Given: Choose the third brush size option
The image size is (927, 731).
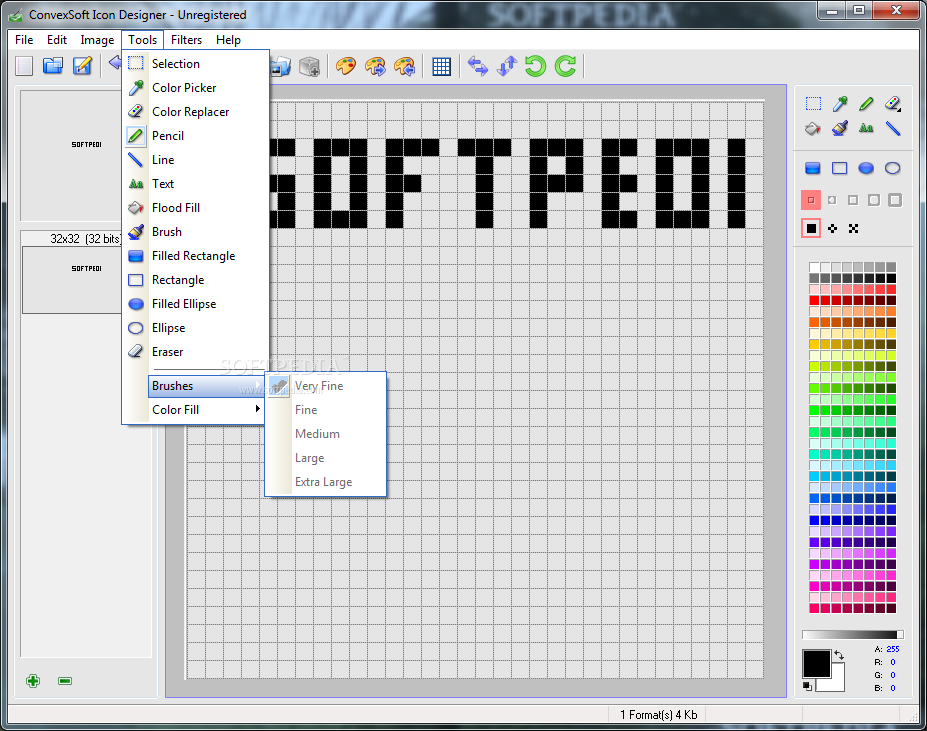Looking at the screenshot, I should tap(853, 200).
